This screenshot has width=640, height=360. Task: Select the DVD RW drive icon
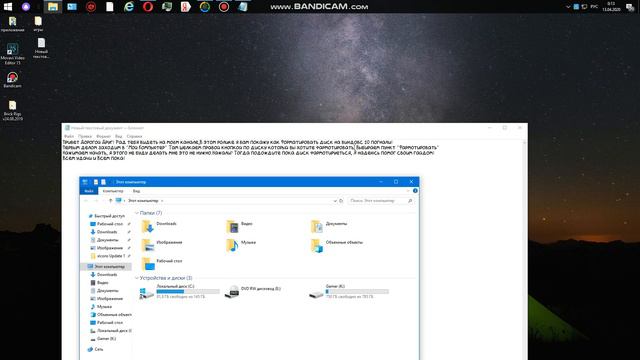[233, 291]
